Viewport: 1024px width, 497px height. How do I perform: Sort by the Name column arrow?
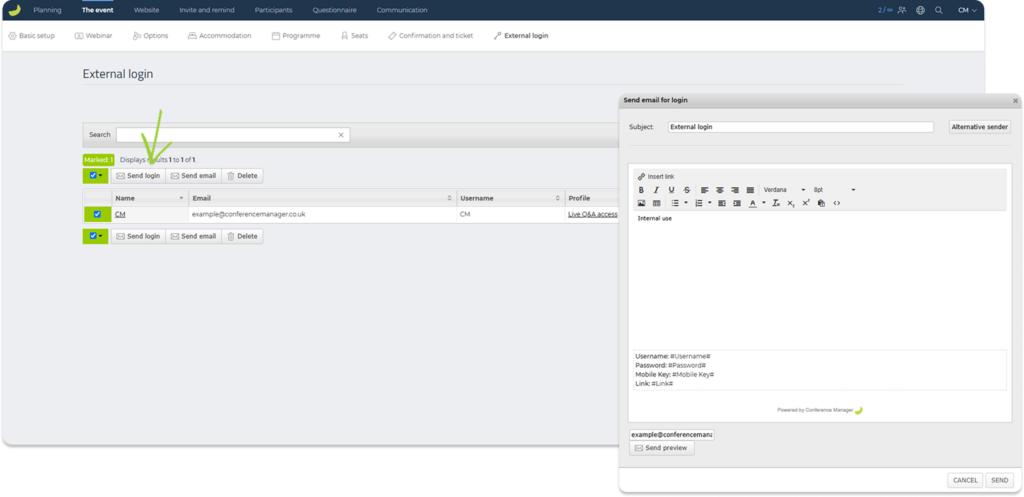182,198
